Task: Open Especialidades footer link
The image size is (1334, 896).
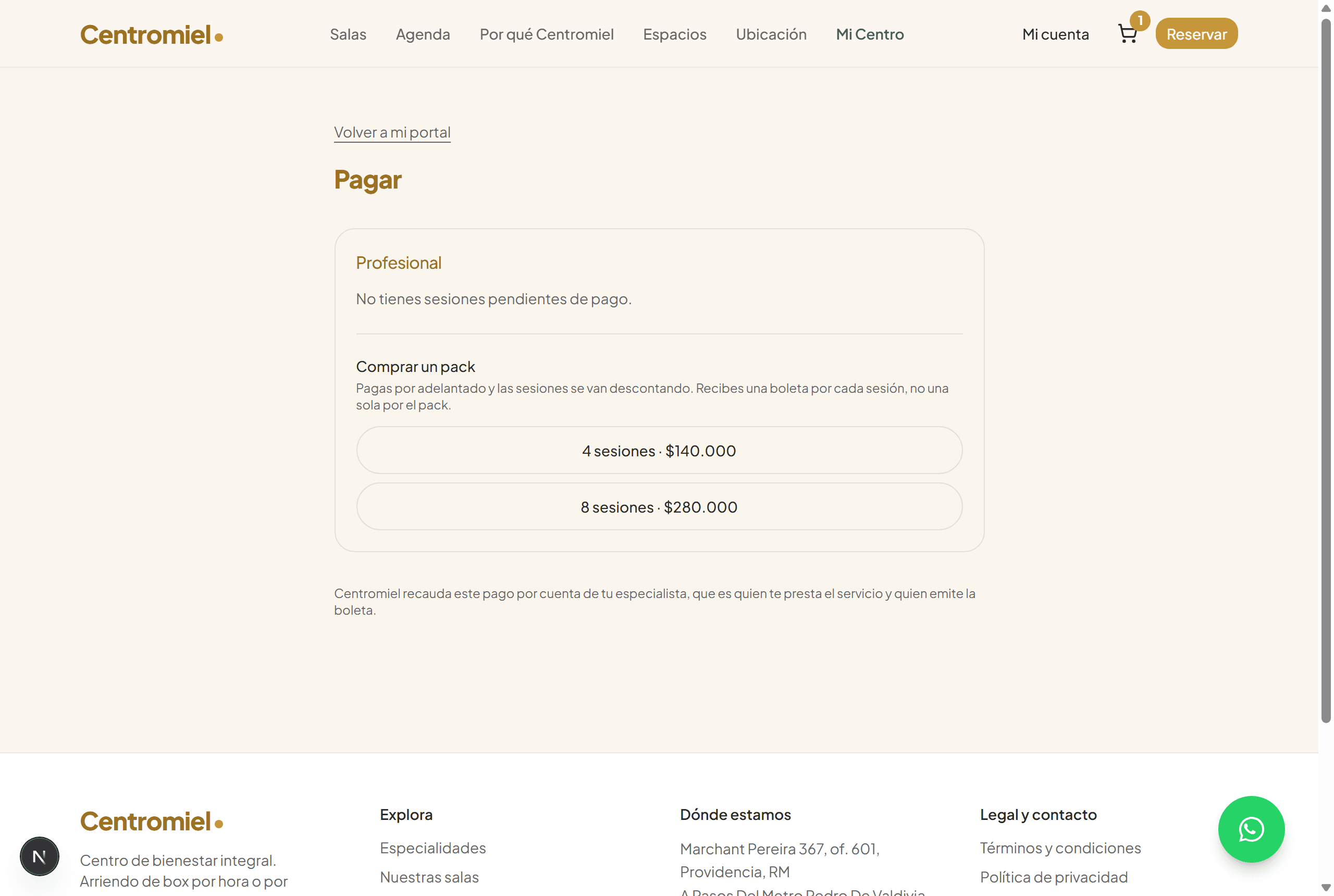Action: coord(433,848)
